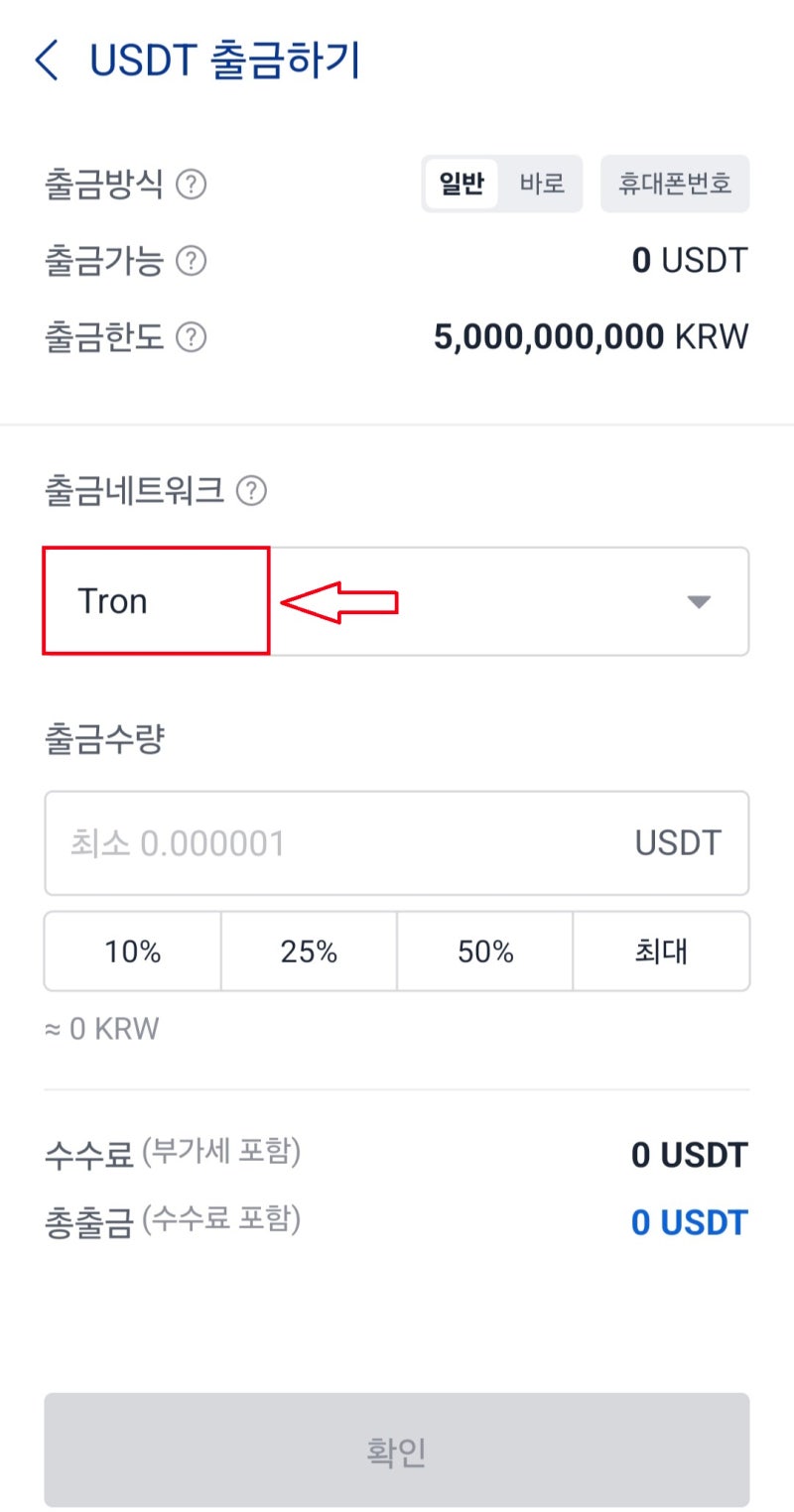Click the blue 총출금 0 USDT value
Screen dimensions: 794x1512
[x=689, y=1222]
